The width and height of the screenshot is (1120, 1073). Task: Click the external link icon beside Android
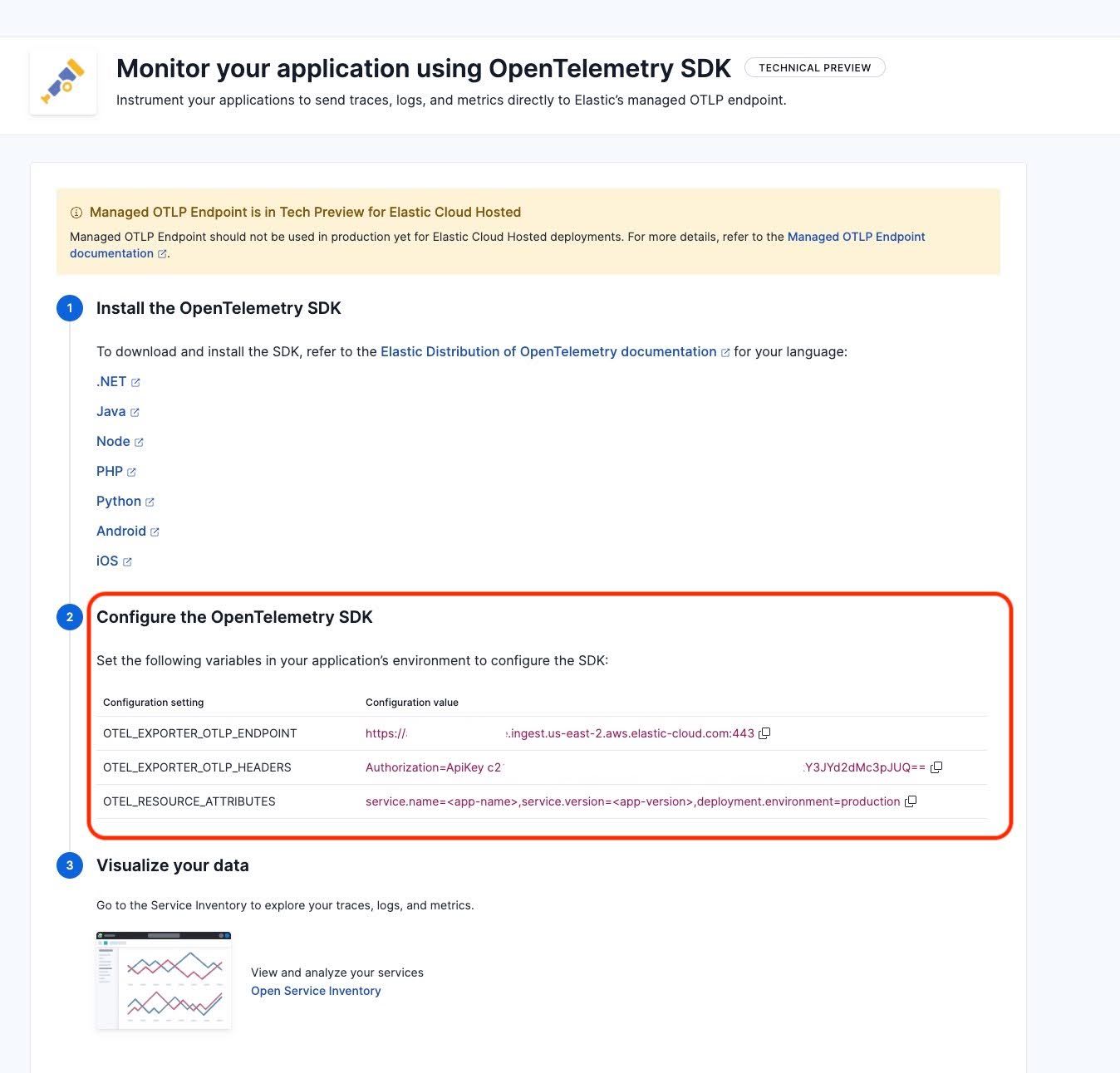click(x=155, y=532)
